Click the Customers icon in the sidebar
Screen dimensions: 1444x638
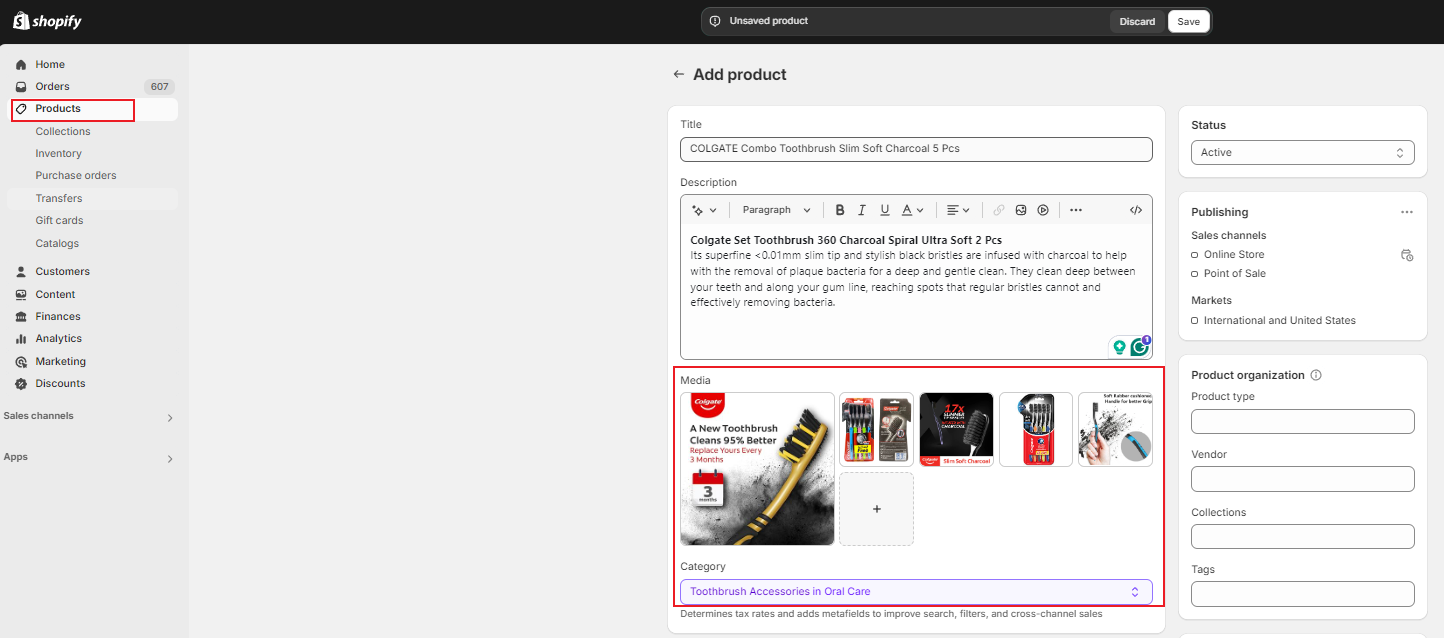pyautogui.click(x=21, y=271)
